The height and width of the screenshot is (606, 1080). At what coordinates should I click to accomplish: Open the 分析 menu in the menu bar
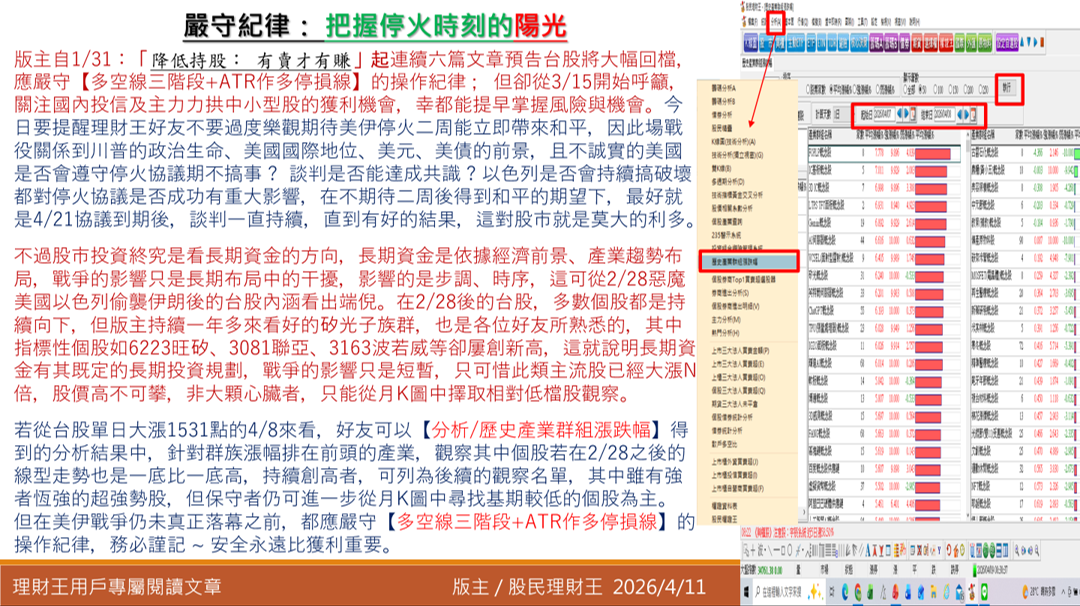776,22
